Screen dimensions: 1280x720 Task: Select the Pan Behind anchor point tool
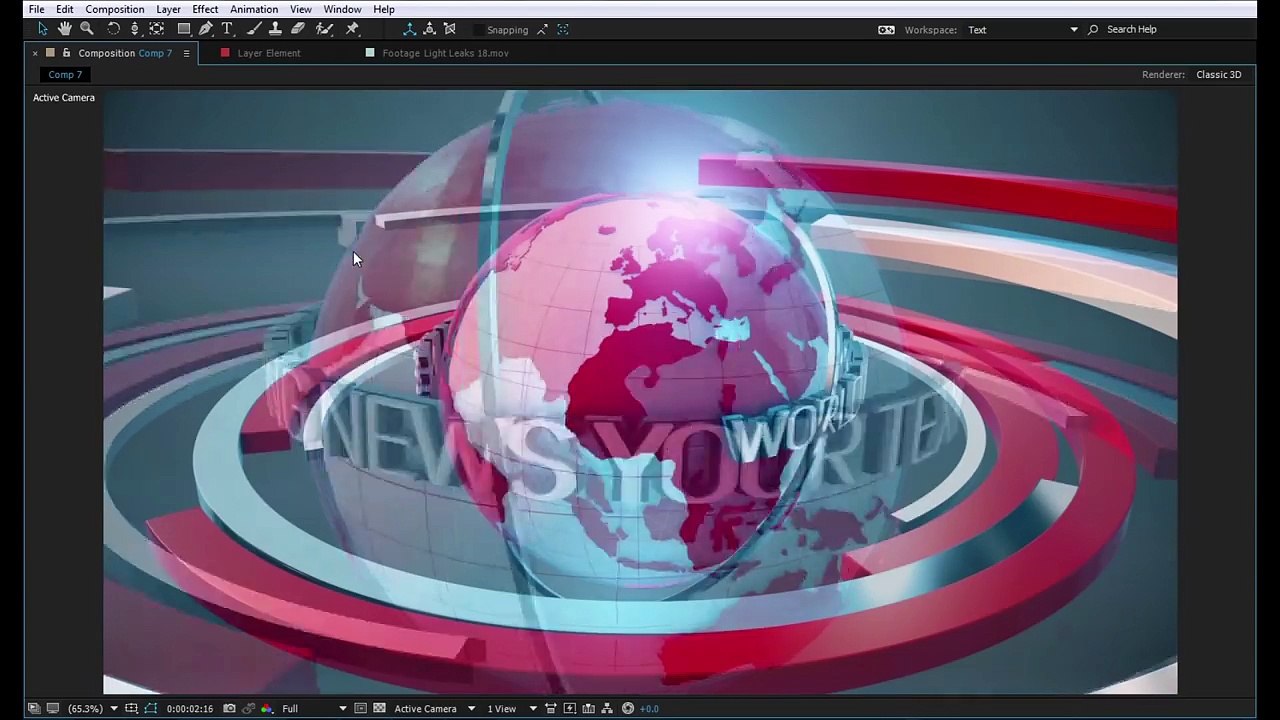pyautogui.click(x=157, y=29)
